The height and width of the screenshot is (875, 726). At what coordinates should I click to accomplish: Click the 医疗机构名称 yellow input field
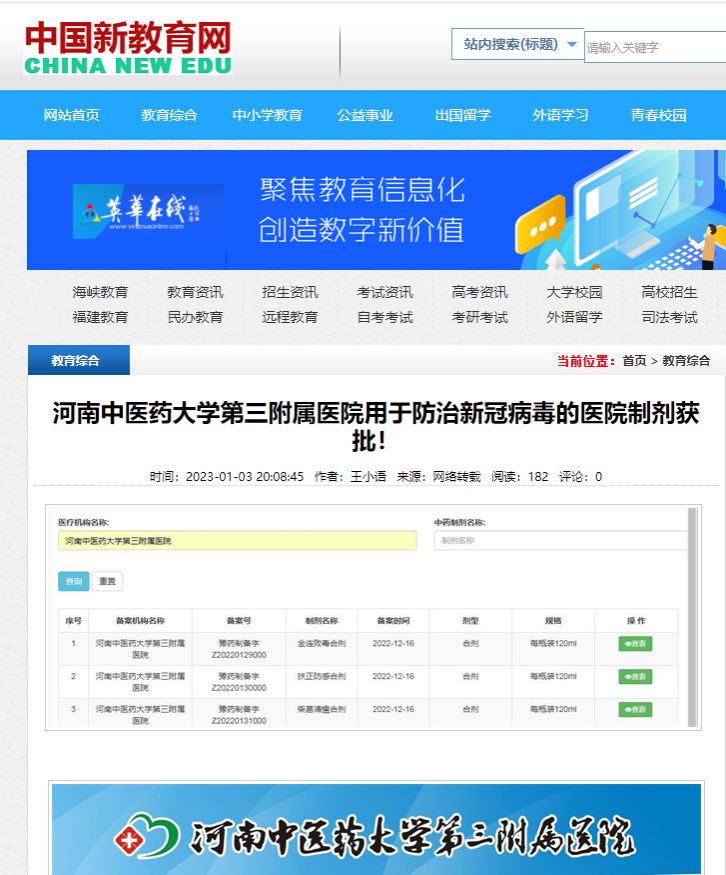click(x=237, y=540)
